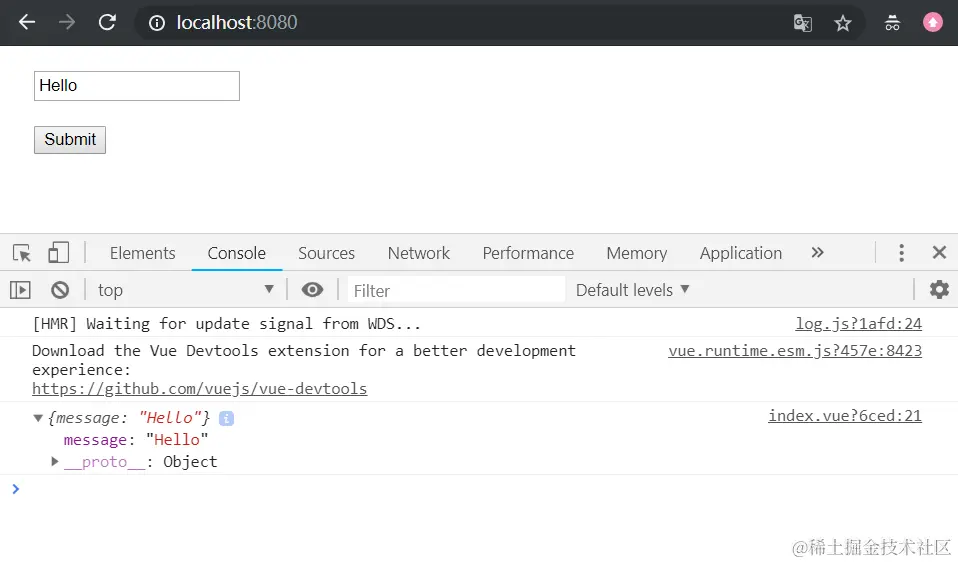Image resolution: width=958 pixels, height=564 pixels.
Task: Open the vue-devtools GitHub link
Action: [199, 389]
